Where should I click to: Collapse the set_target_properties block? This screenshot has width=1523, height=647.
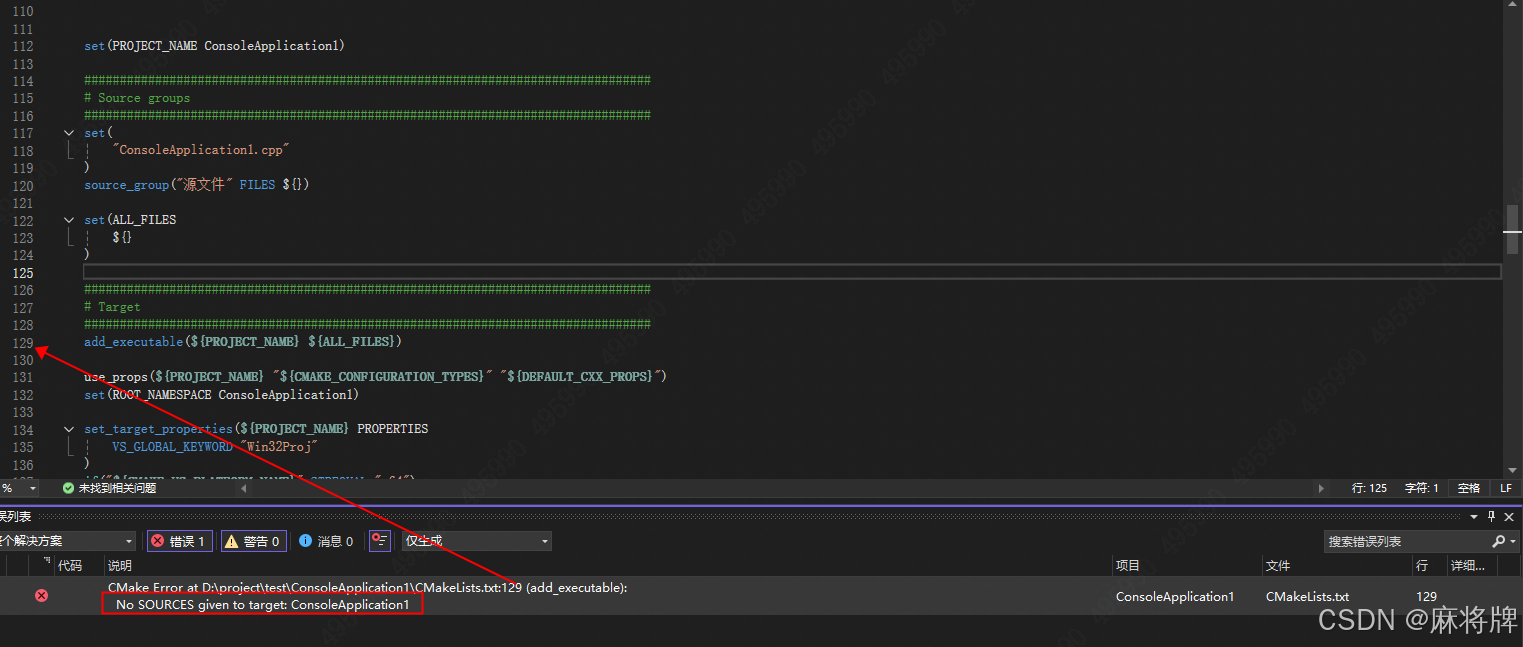coord(69,429)
